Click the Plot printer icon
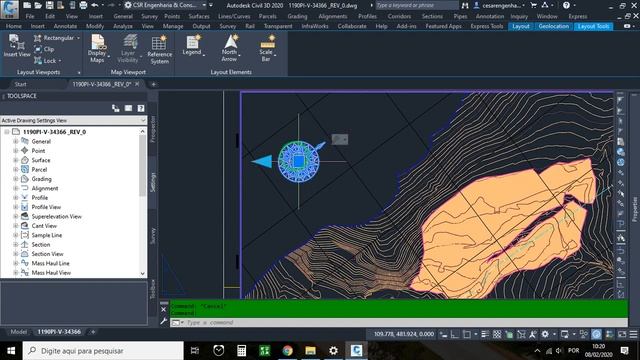 coord(83,5)
